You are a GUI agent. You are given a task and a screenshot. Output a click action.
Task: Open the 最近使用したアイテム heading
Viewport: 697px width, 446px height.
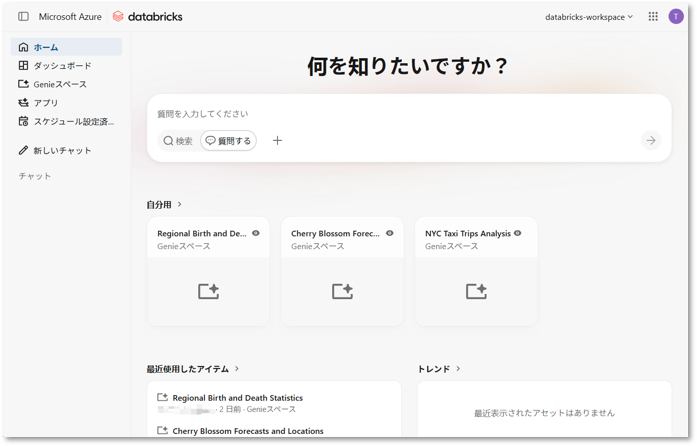188,369
